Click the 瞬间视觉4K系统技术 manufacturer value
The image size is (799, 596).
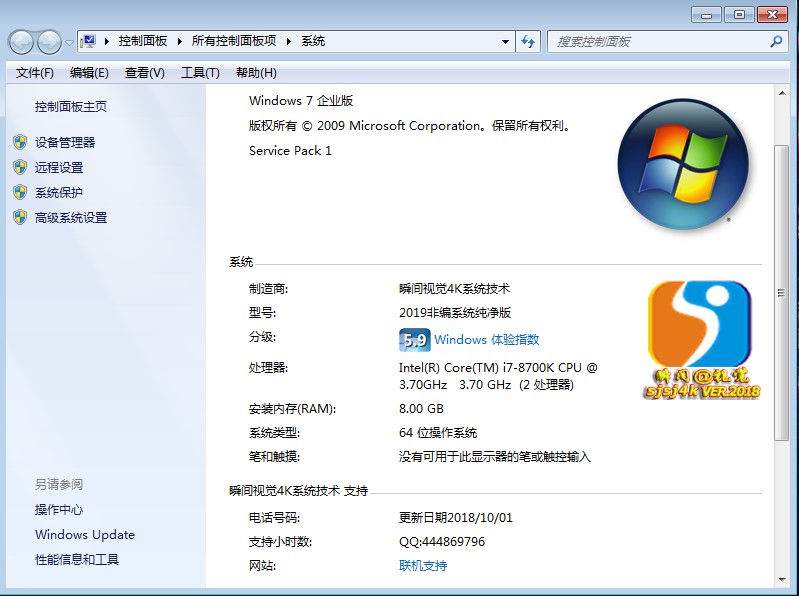(x=454, y=289)
